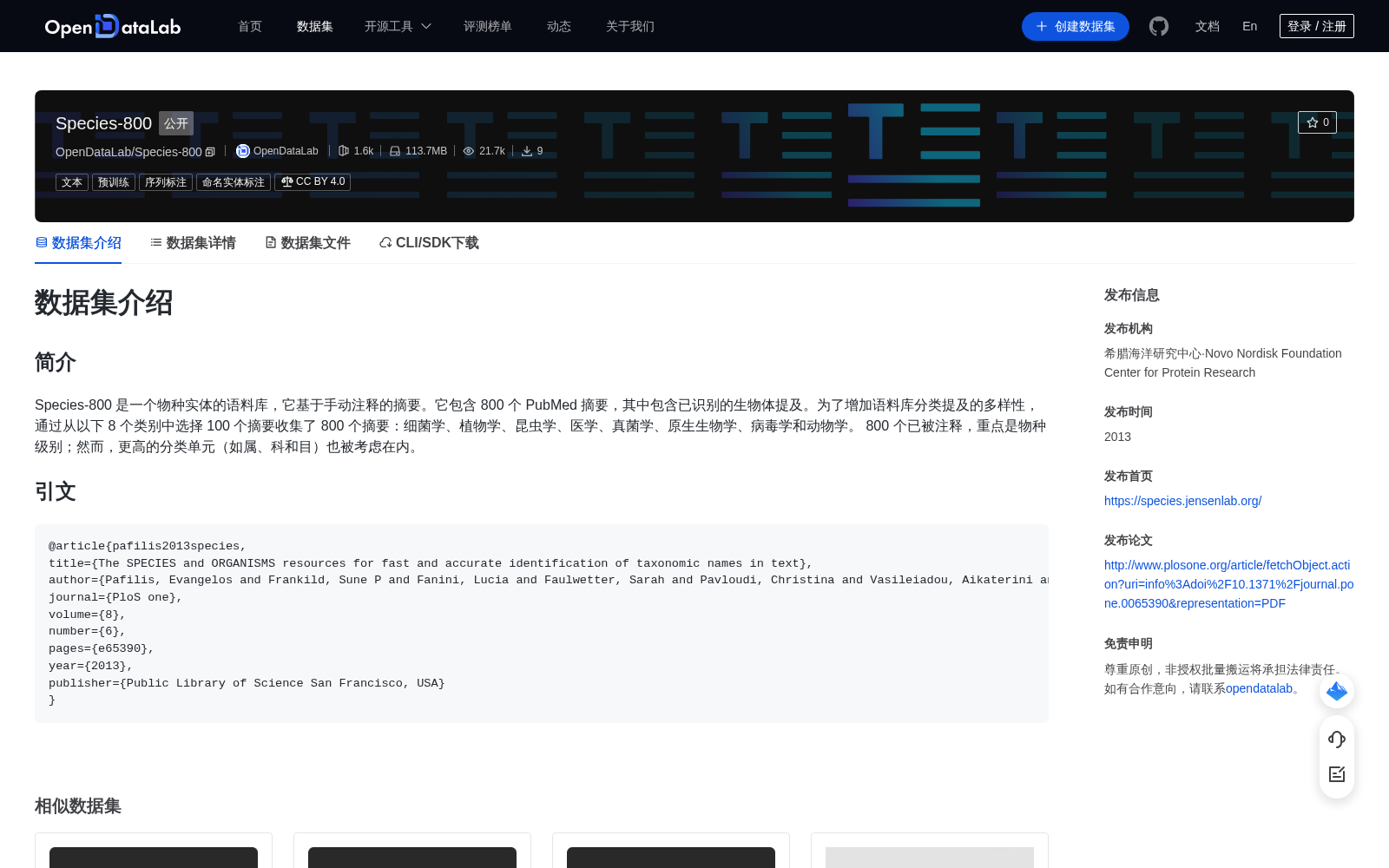The image size is (1389, 868).
Task: Click the Species-800 dataset title
Action: coord(103,123)
